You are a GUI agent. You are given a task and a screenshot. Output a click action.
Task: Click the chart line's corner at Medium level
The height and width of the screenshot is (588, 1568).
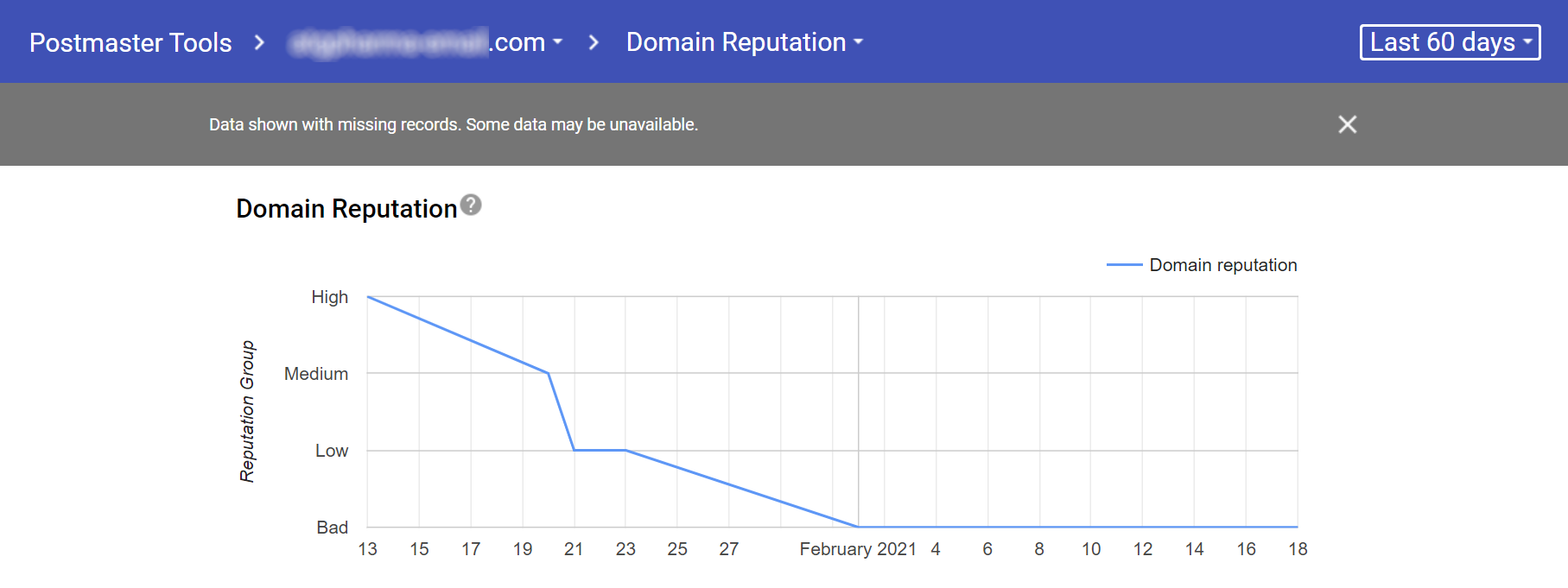(x=549, y=373)
